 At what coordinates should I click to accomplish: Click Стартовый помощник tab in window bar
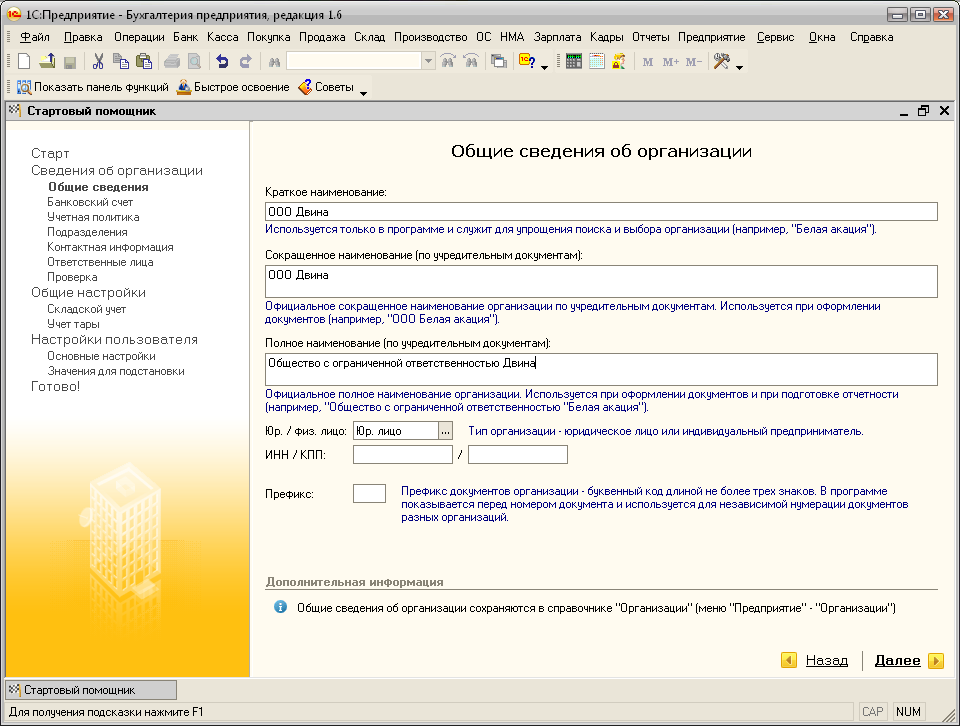click(91, 690)
